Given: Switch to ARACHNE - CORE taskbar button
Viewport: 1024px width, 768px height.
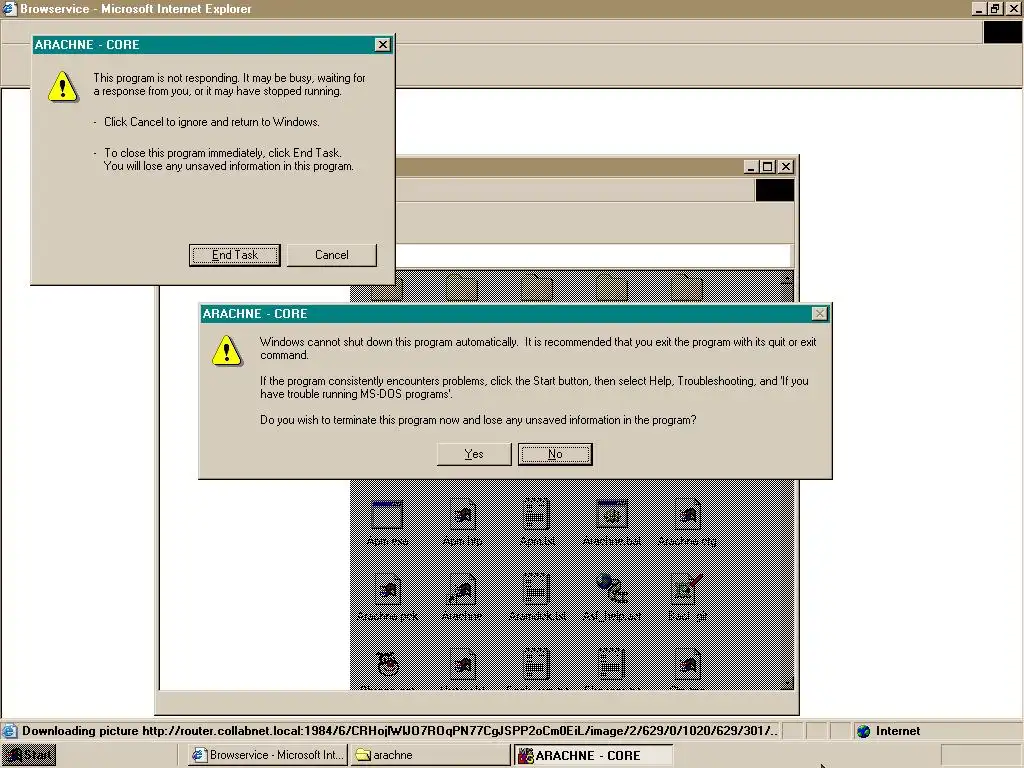Looking at the screenshot, I should click(x=593, y=755).
